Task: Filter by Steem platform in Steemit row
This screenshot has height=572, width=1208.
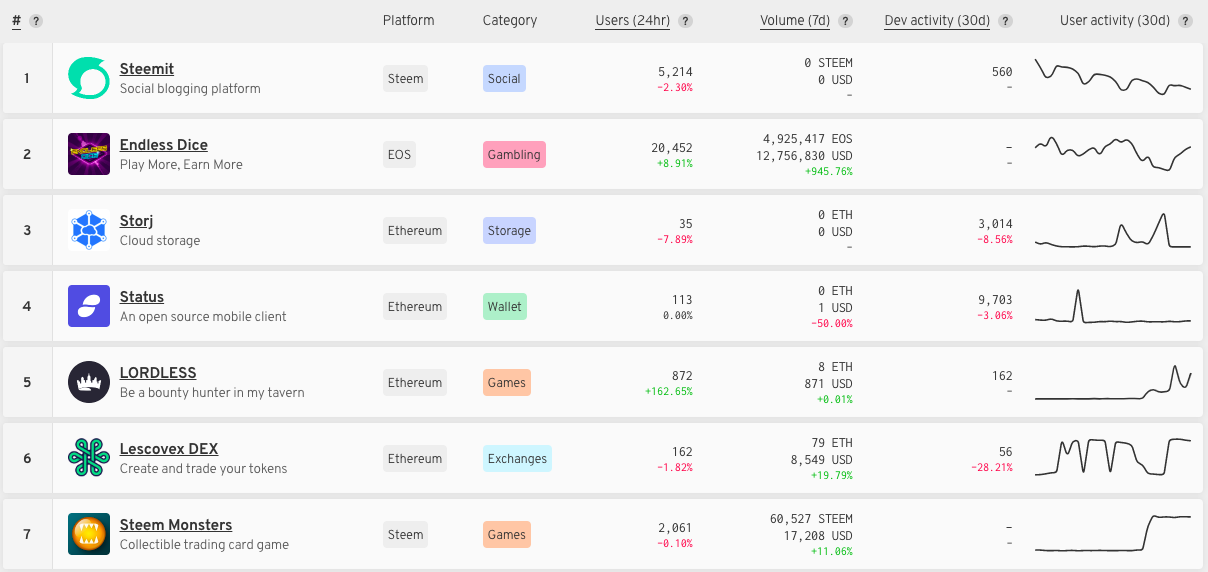Action: click(405, 79)
